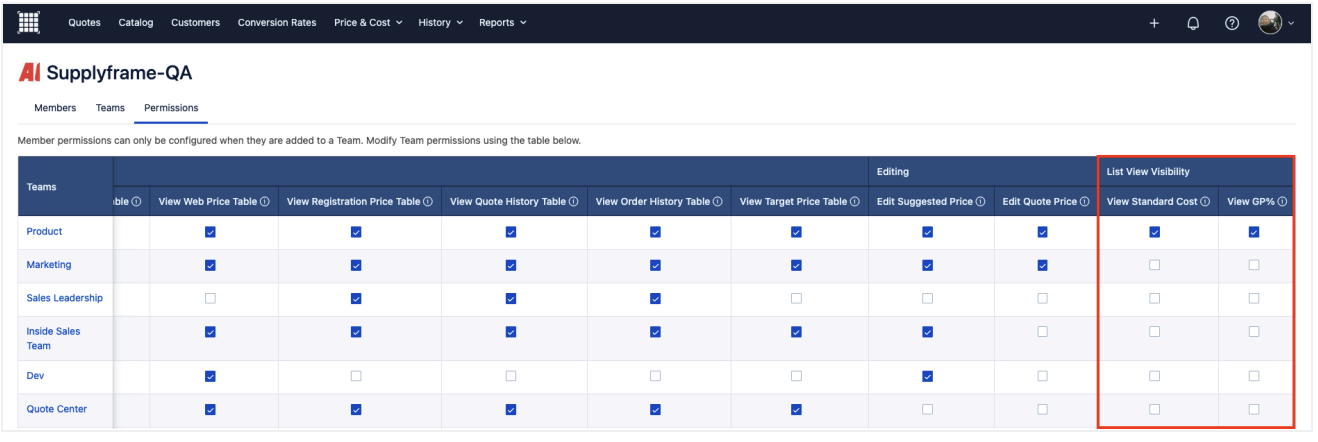The image size is (1318, 442).
Task: Click info icon beside View Order History Table
Action: (x=718, y=202)
